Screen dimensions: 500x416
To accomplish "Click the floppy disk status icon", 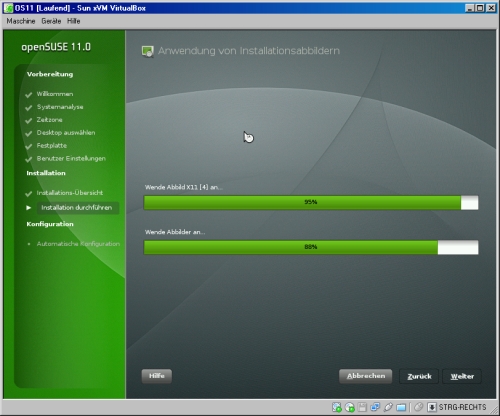I will [x=362, y=407].
